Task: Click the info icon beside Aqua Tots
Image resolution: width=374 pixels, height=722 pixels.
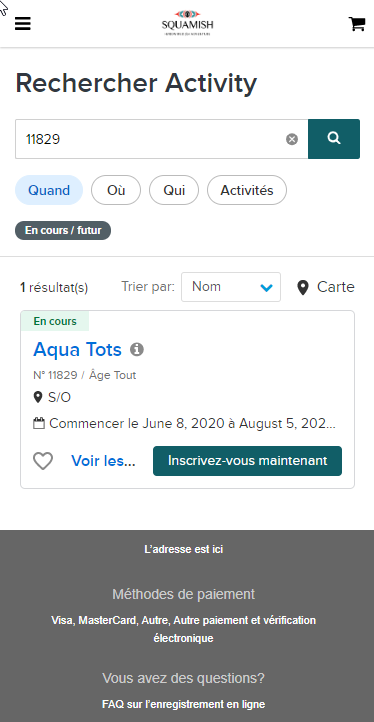Action: point(137,349)
